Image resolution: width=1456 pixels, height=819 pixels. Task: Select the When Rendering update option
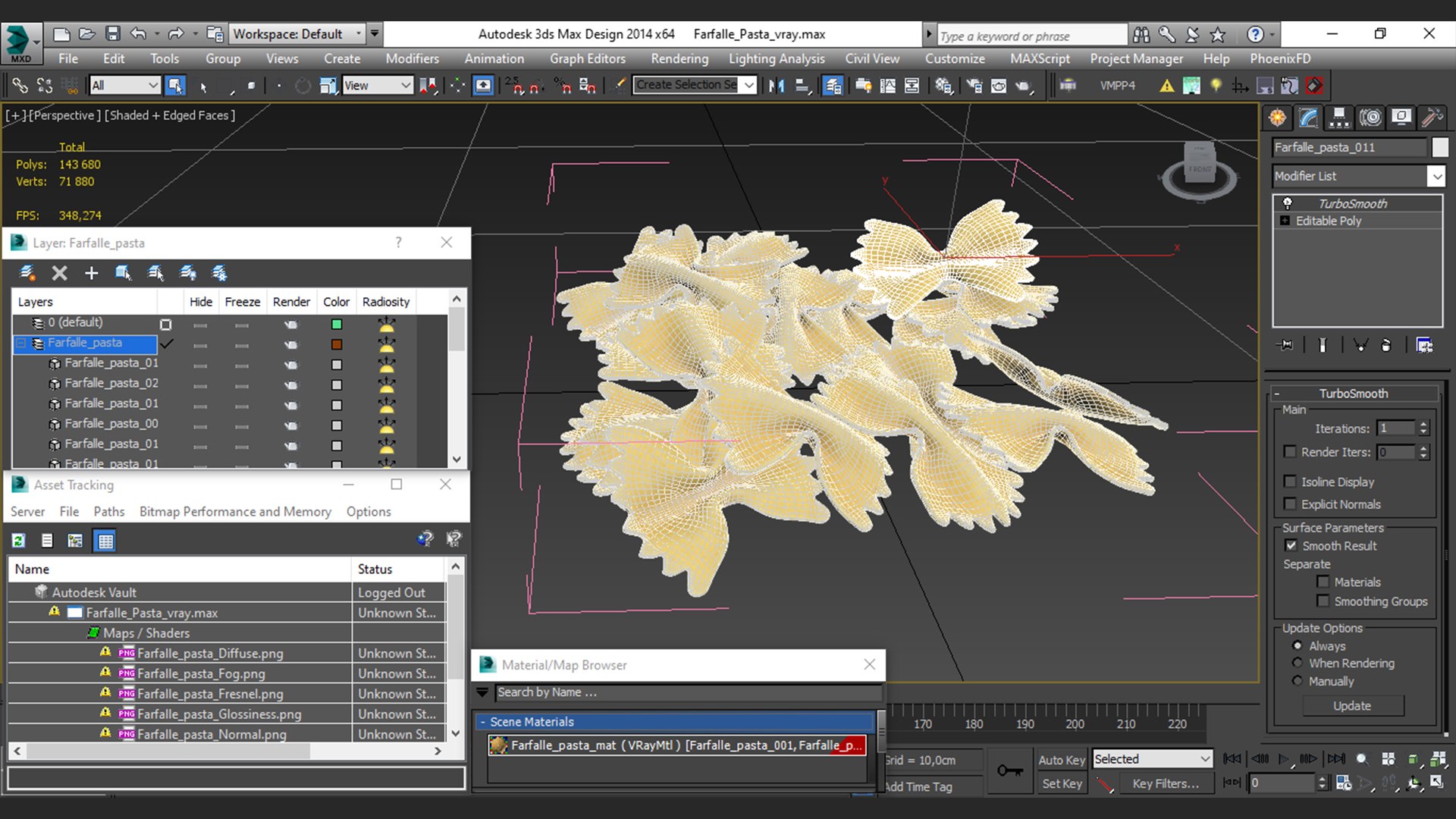click(x=1298, y=664)
